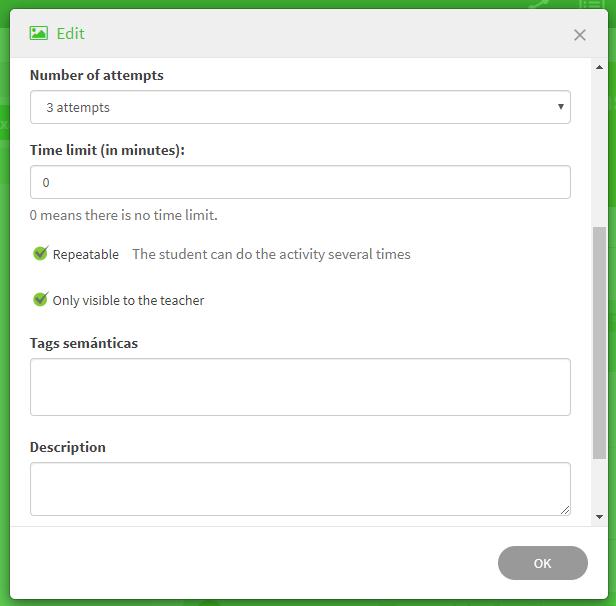Click inside the Description text area
The height and width of the screenshot is (606, 616).
click(300, 489)
